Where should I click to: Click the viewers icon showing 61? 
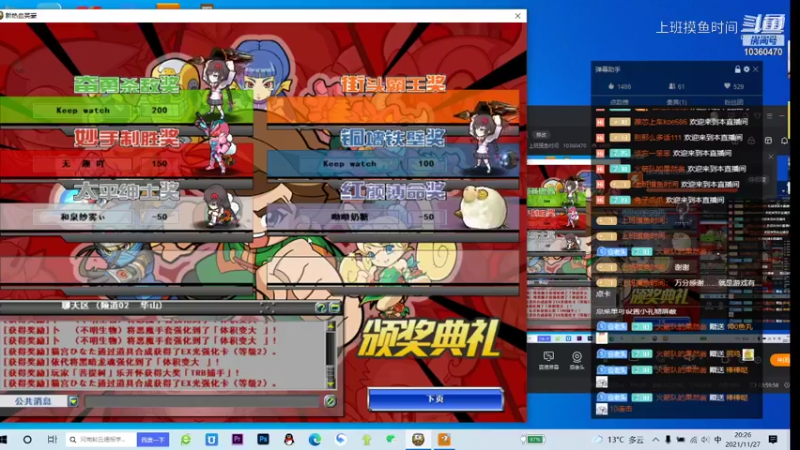tap(672, 86)
